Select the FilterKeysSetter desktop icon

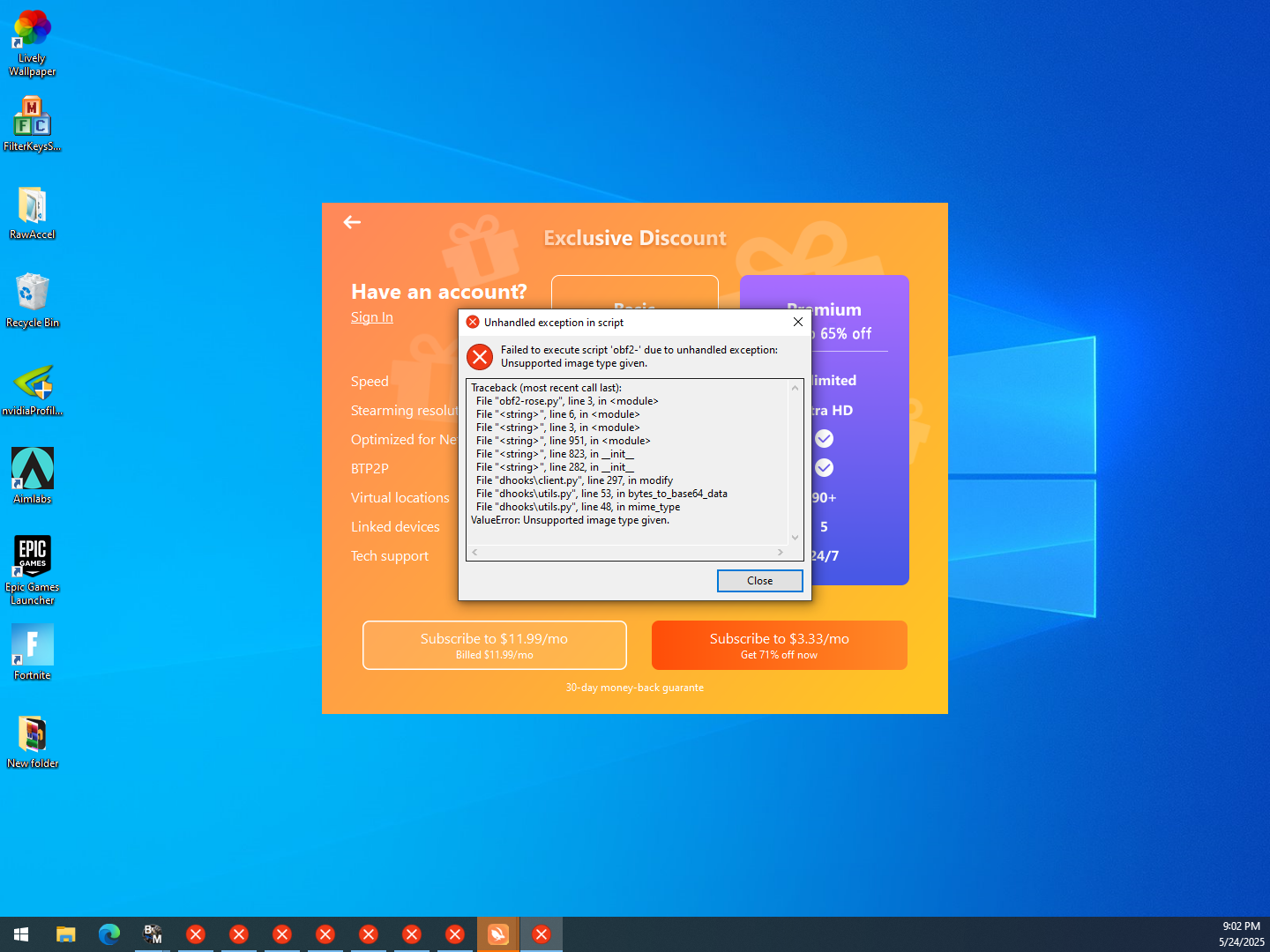33,124
